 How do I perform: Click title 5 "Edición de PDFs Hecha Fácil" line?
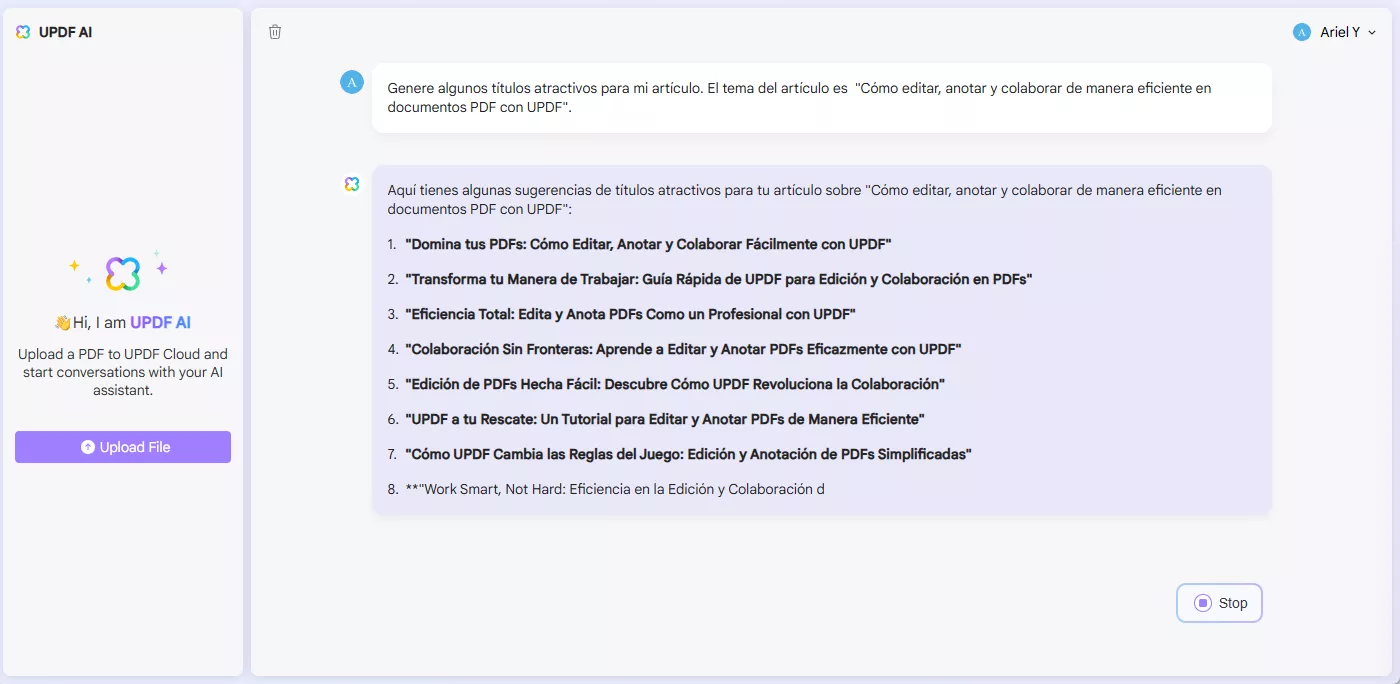[675, 384]
